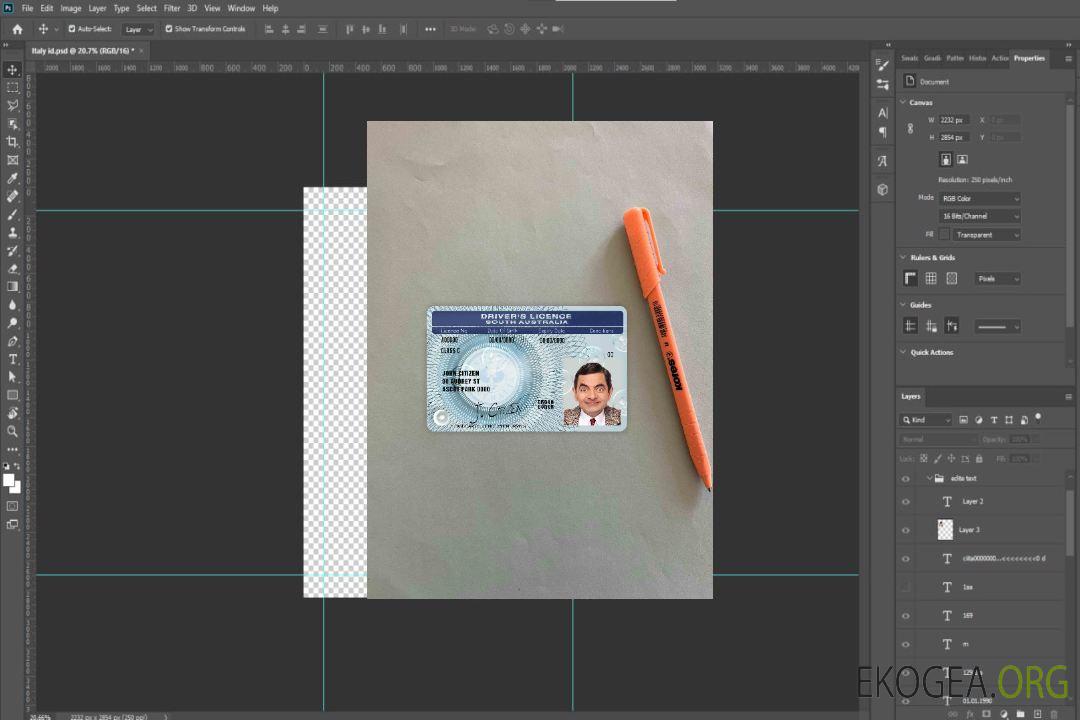Image resolution: width=1080 pixels, height=720 pixels.
Task: Hide the Layer 2 text layer
Action: (x=906, y=502)
